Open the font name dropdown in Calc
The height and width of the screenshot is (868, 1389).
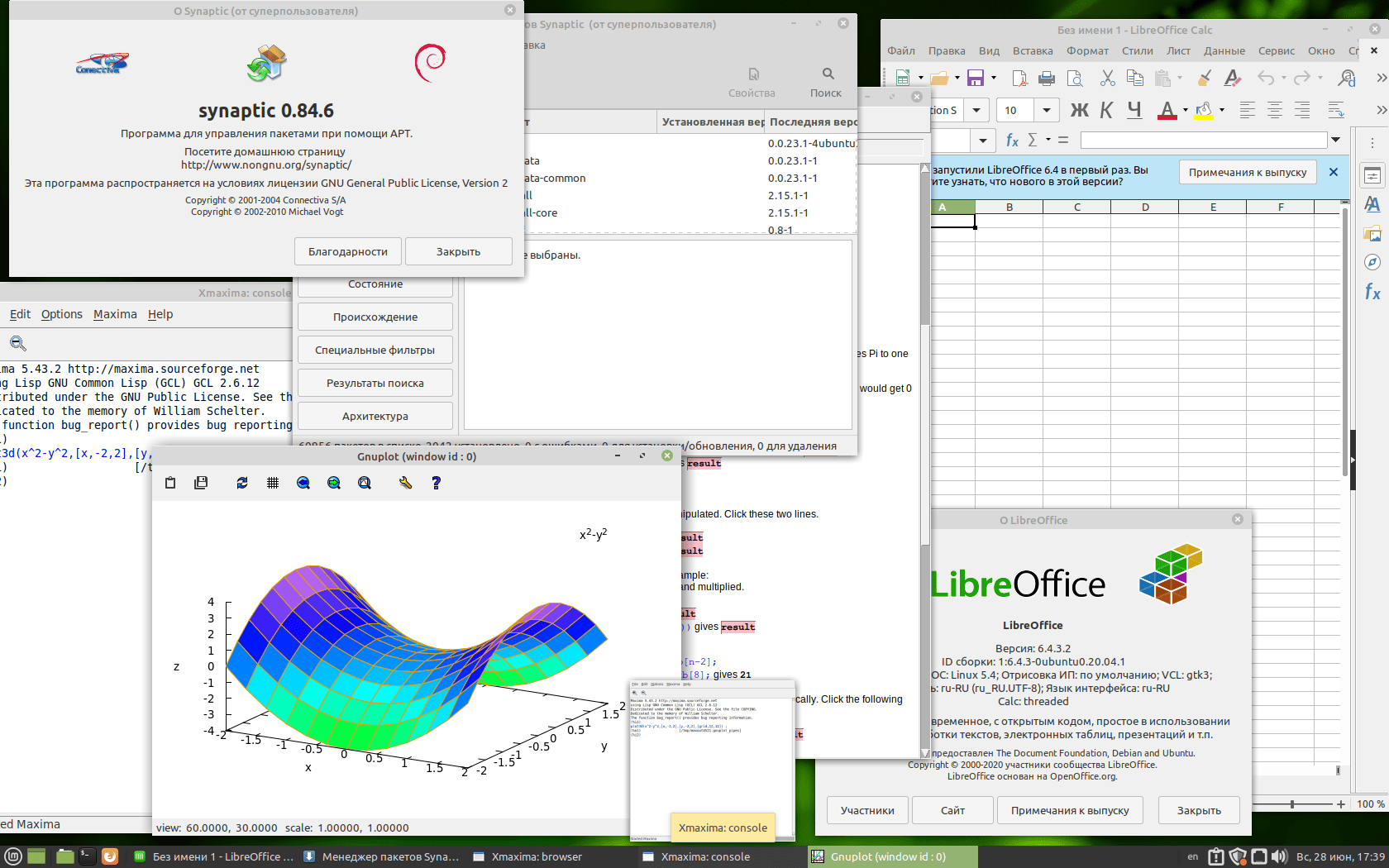pyautogui.click(x=977, y=110)
